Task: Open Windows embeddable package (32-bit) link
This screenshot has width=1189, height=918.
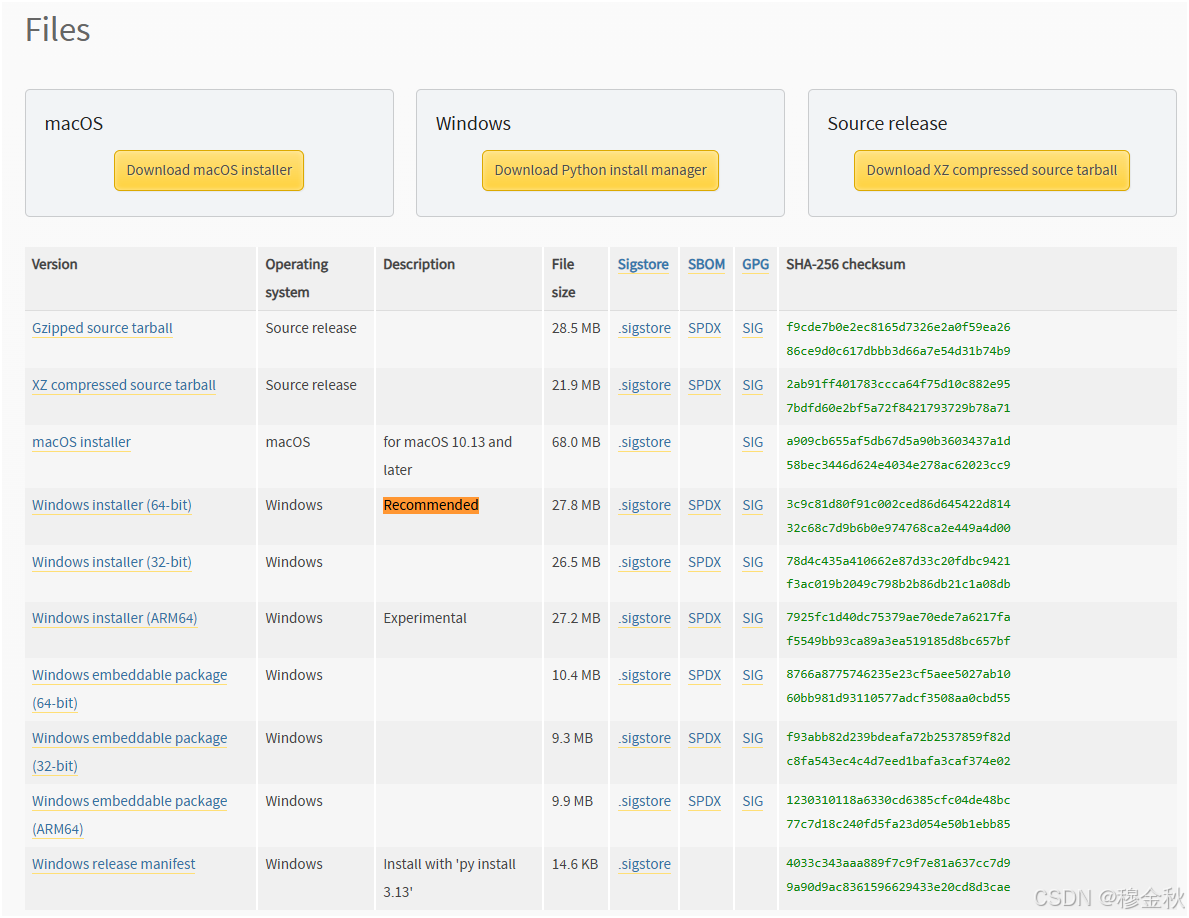Action: pos(130,751)
